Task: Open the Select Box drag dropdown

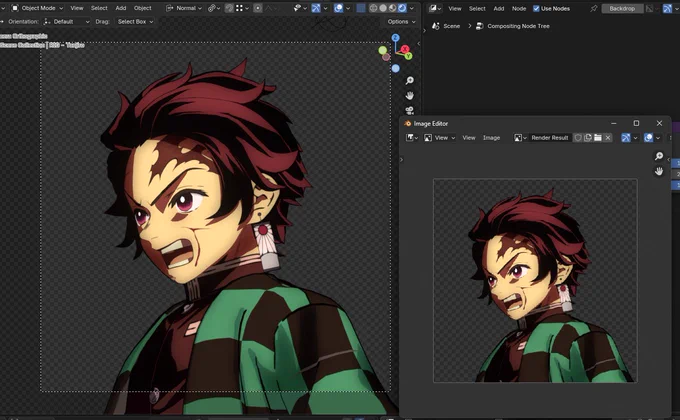Action: (135, 21)
